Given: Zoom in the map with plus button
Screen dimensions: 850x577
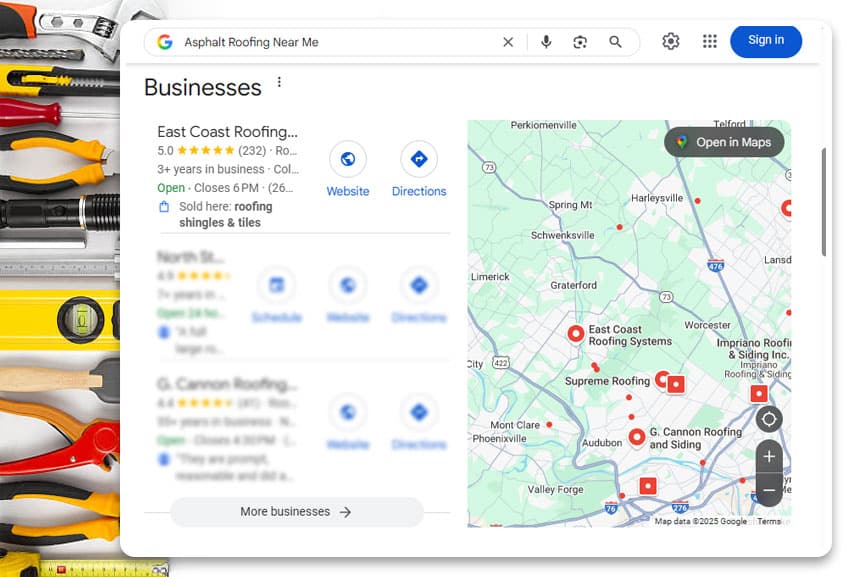Looking at the screenshot, I should pos(769,457).
